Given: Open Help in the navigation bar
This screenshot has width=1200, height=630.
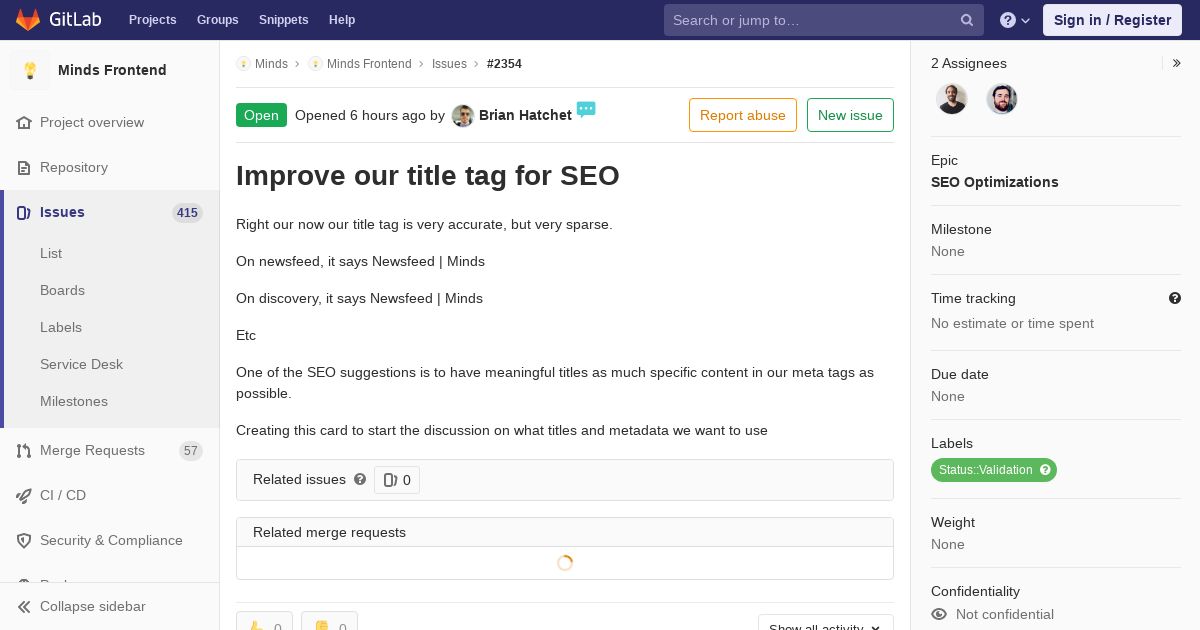Looking at the screenshot, I should tap(342, 20).
